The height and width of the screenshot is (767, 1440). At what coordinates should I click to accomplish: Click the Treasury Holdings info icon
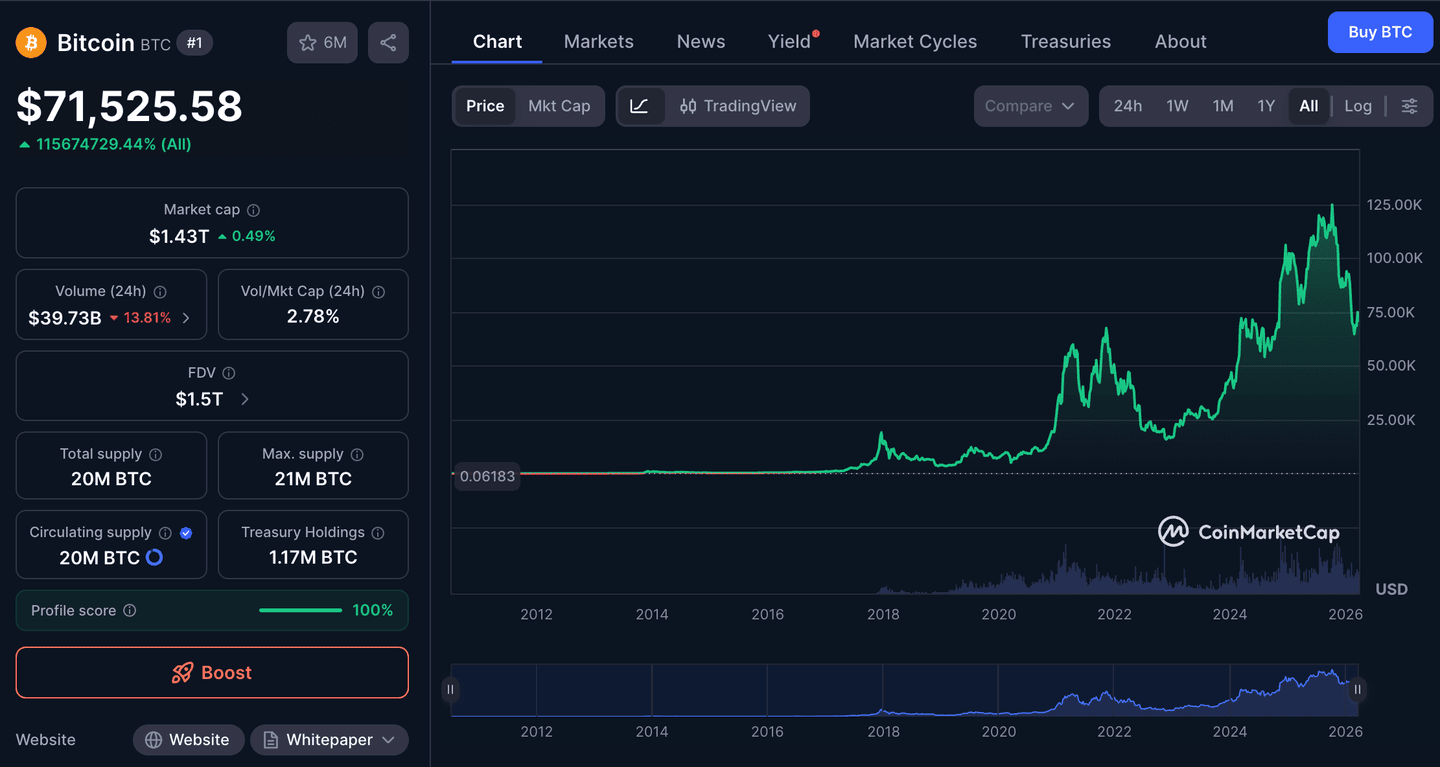tap(378, 533)
